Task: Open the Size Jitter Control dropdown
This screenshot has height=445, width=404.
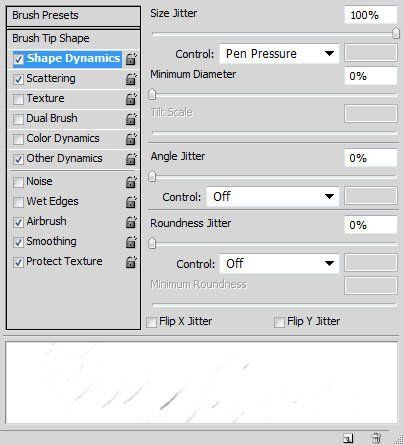Action: click(279, 54)
